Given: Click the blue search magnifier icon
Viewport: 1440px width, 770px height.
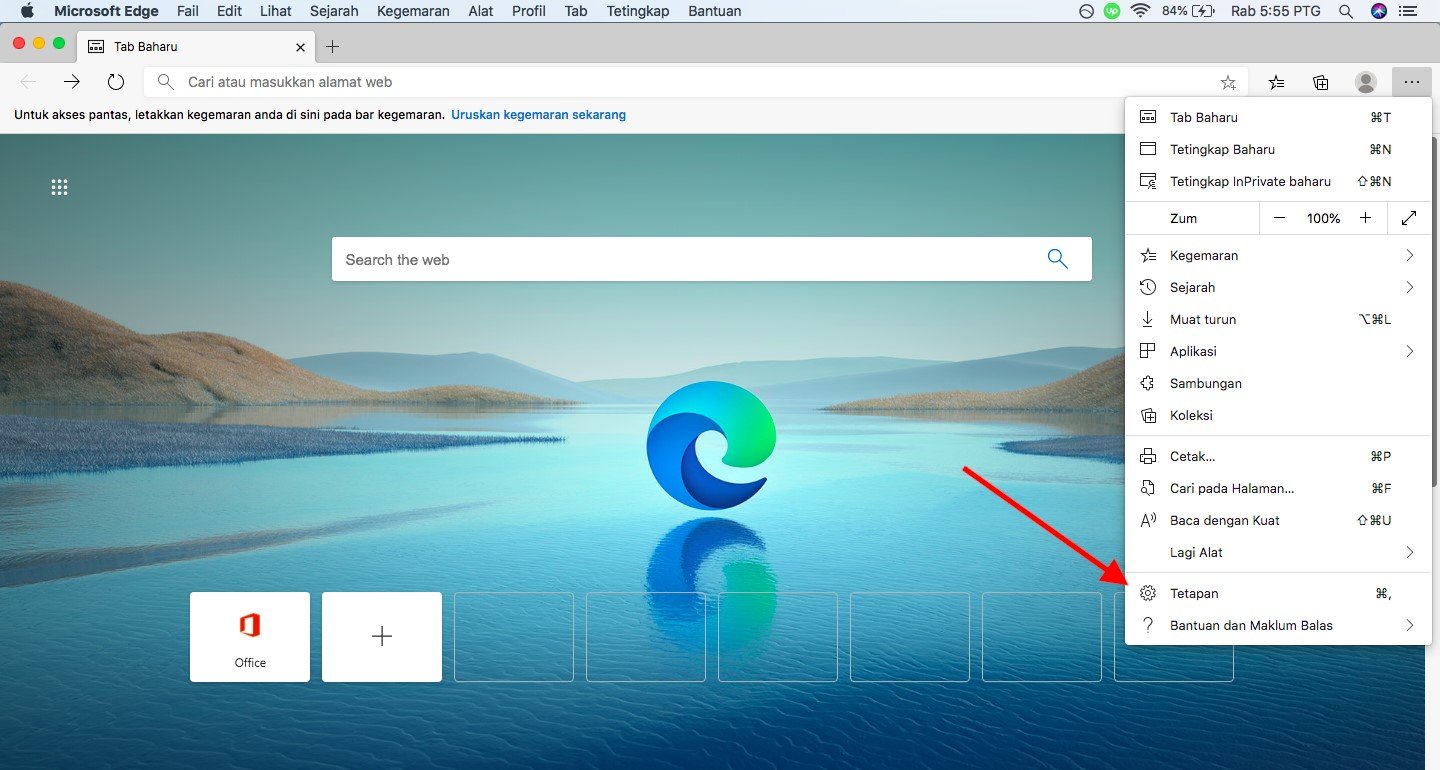Looking at the screenshot, I should [1057, 259].
